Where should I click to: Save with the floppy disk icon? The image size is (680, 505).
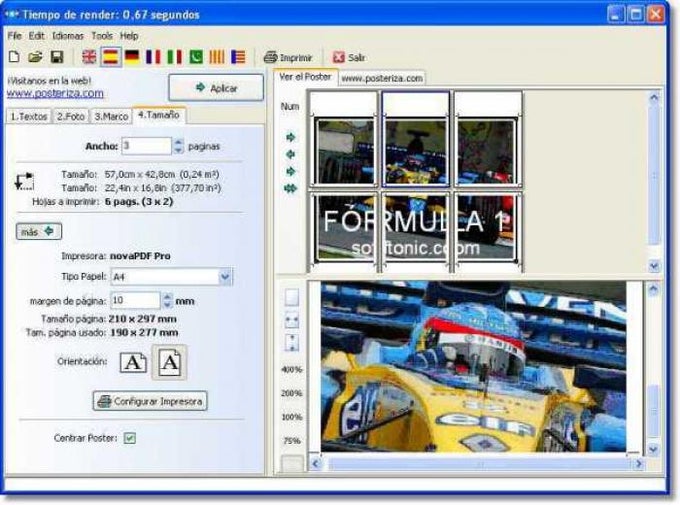point(57,57)
